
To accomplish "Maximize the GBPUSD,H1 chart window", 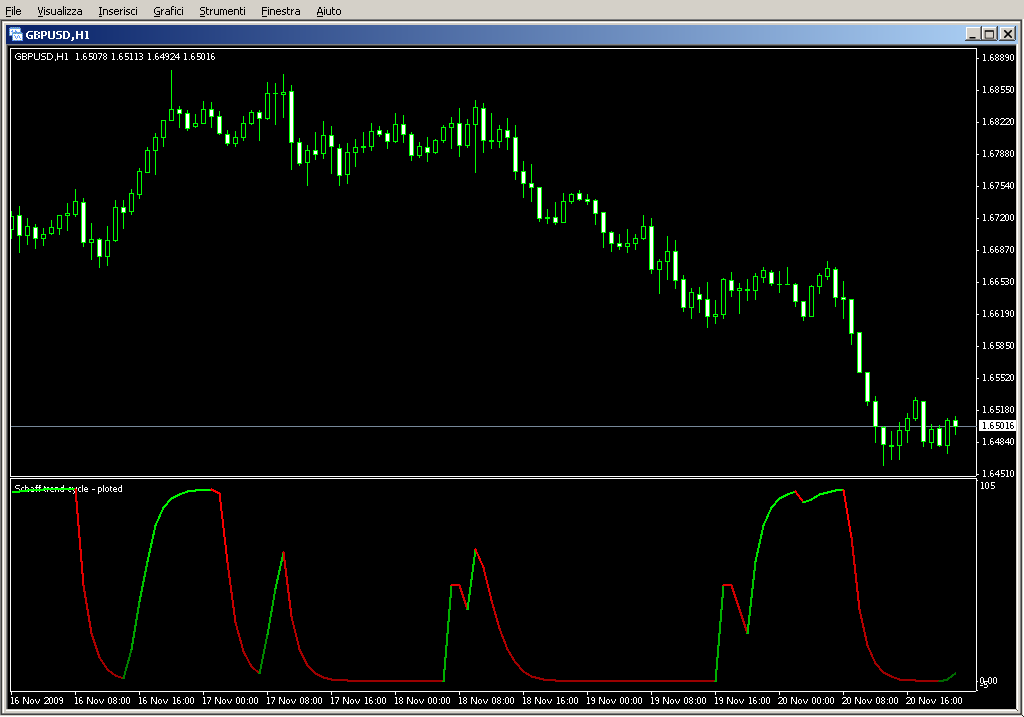I will (x=989, y=34).
